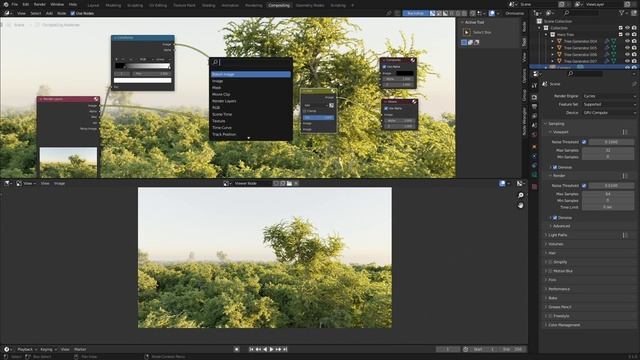The width and height of the screenshot is (640, 360).
Task: Click the Fac value slider on the Mix node
Action: coord(319,118)
